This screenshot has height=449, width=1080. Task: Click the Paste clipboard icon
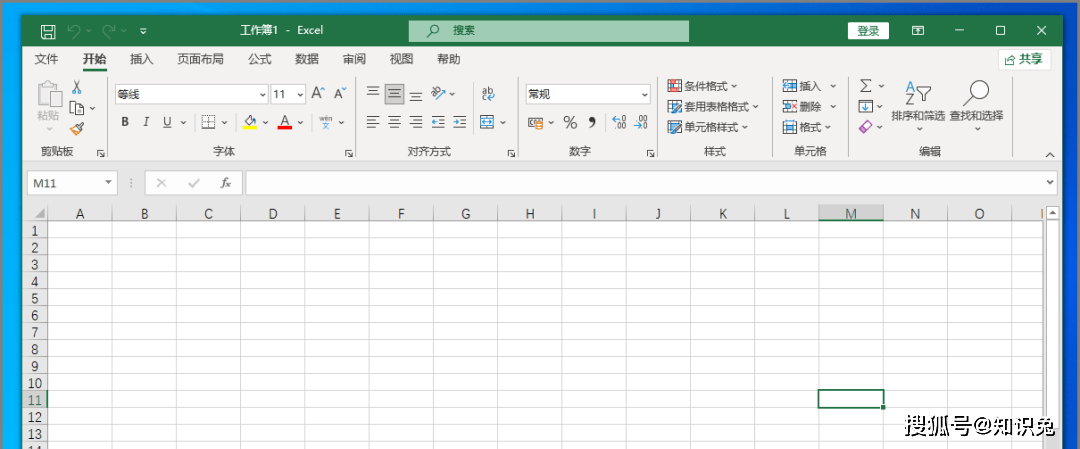(48, 95)
